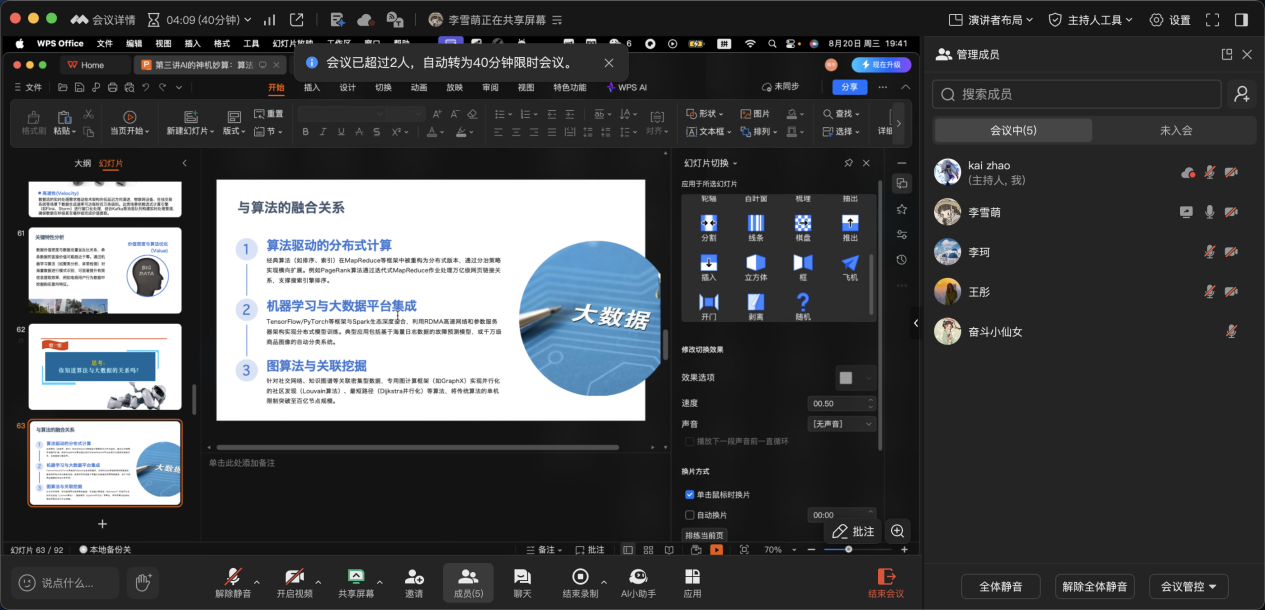Click the raise hand icon

click(143, 581)
